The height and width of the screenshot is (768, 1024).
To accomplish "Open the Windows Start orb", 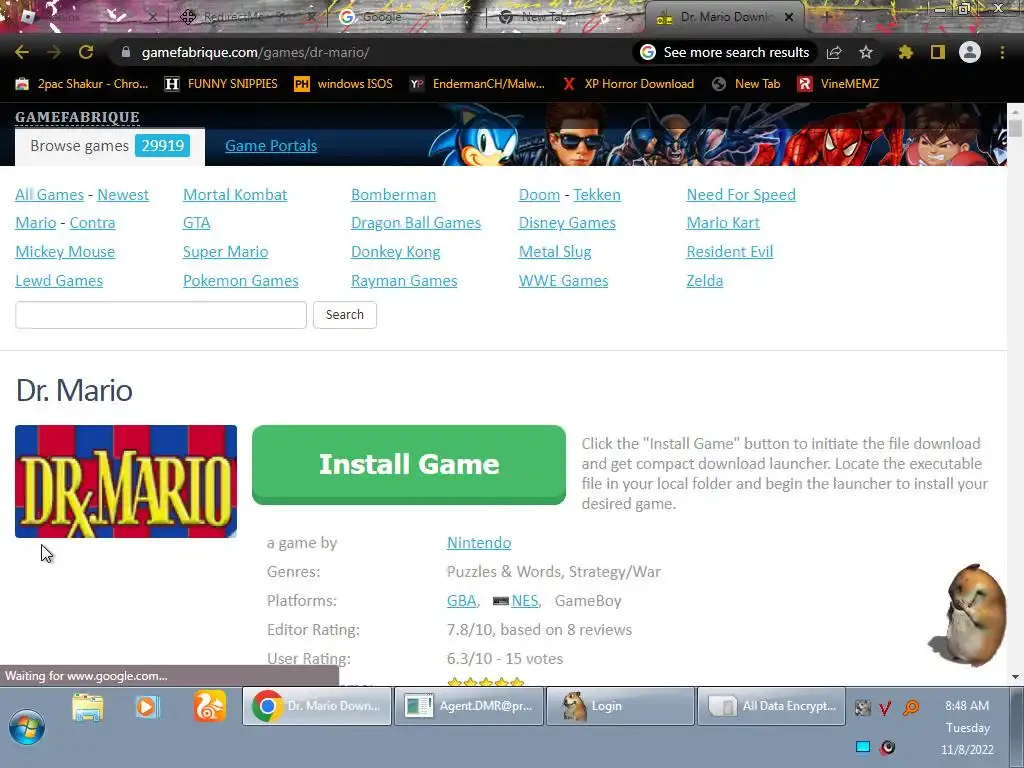I will [27, 726].
